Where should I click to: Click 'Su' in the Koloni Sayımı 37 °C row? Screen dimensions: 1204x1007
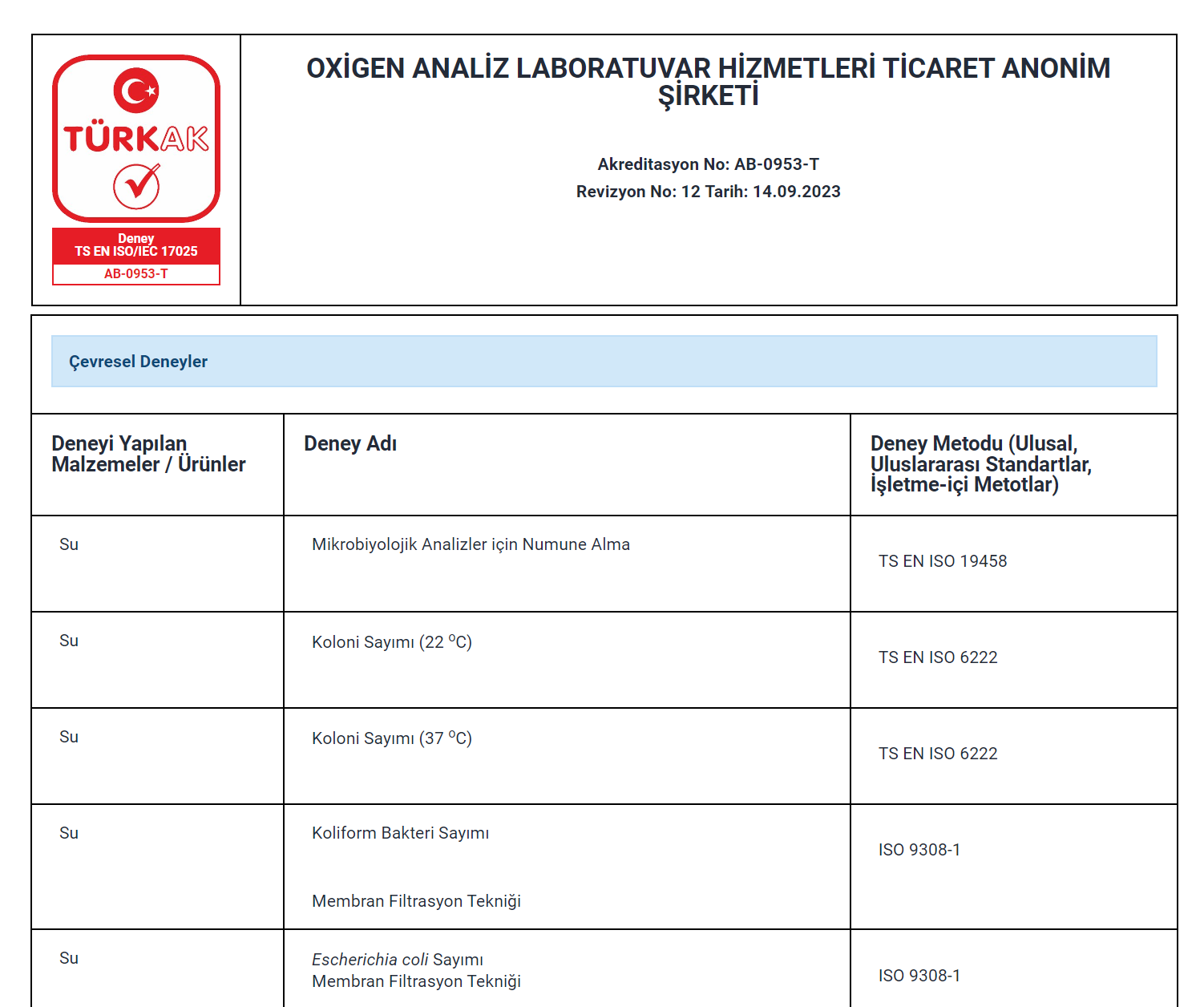[x=69, y=737]
